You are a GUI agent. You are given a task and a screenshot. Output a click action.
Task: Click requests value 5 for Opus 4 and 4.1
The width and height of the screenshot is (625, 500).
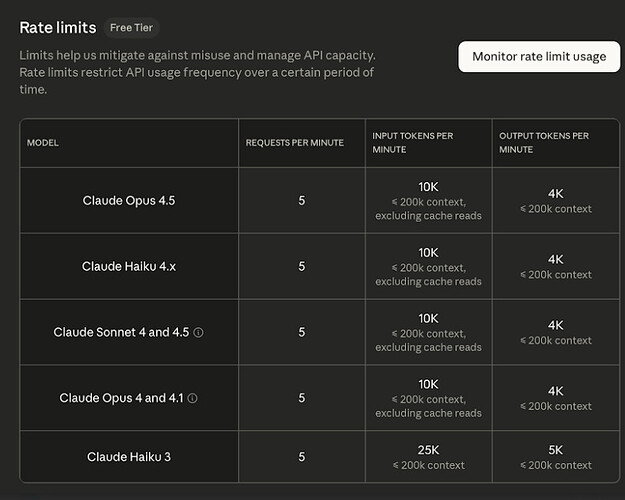tap(302, 398)
